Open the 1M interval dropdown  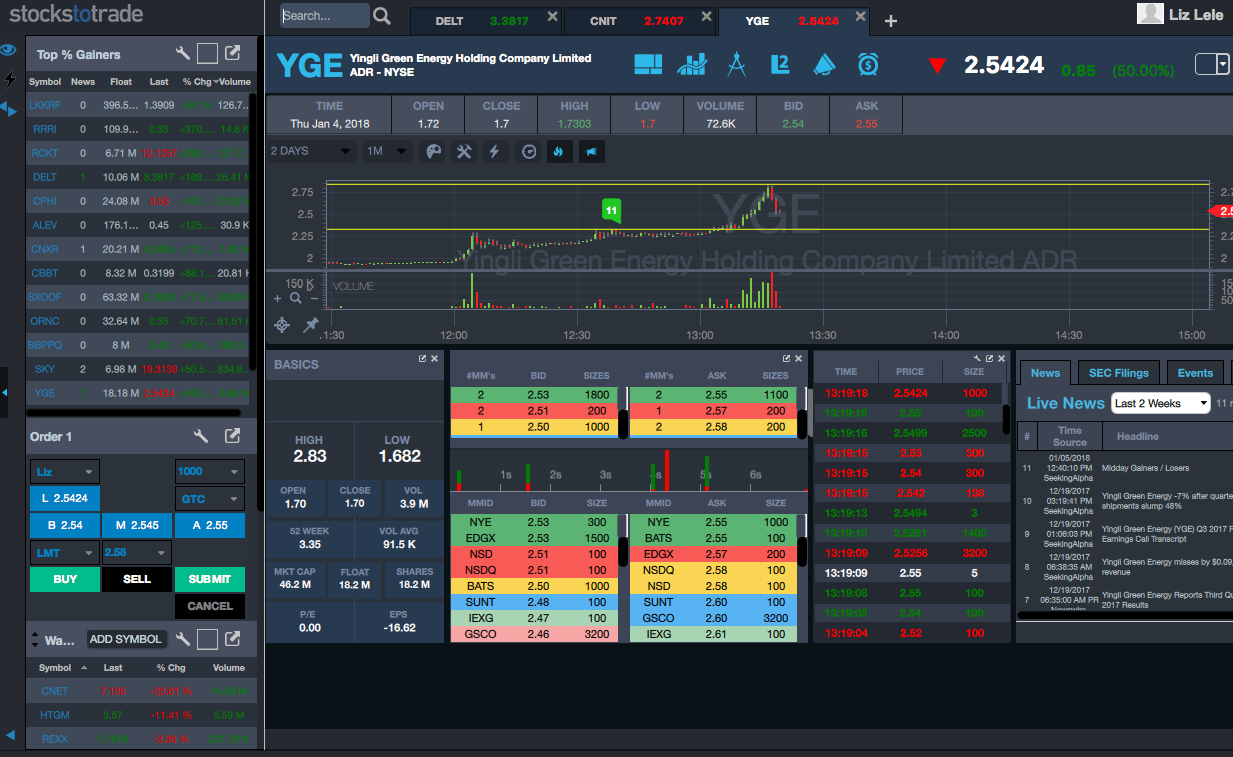(386, 151)
